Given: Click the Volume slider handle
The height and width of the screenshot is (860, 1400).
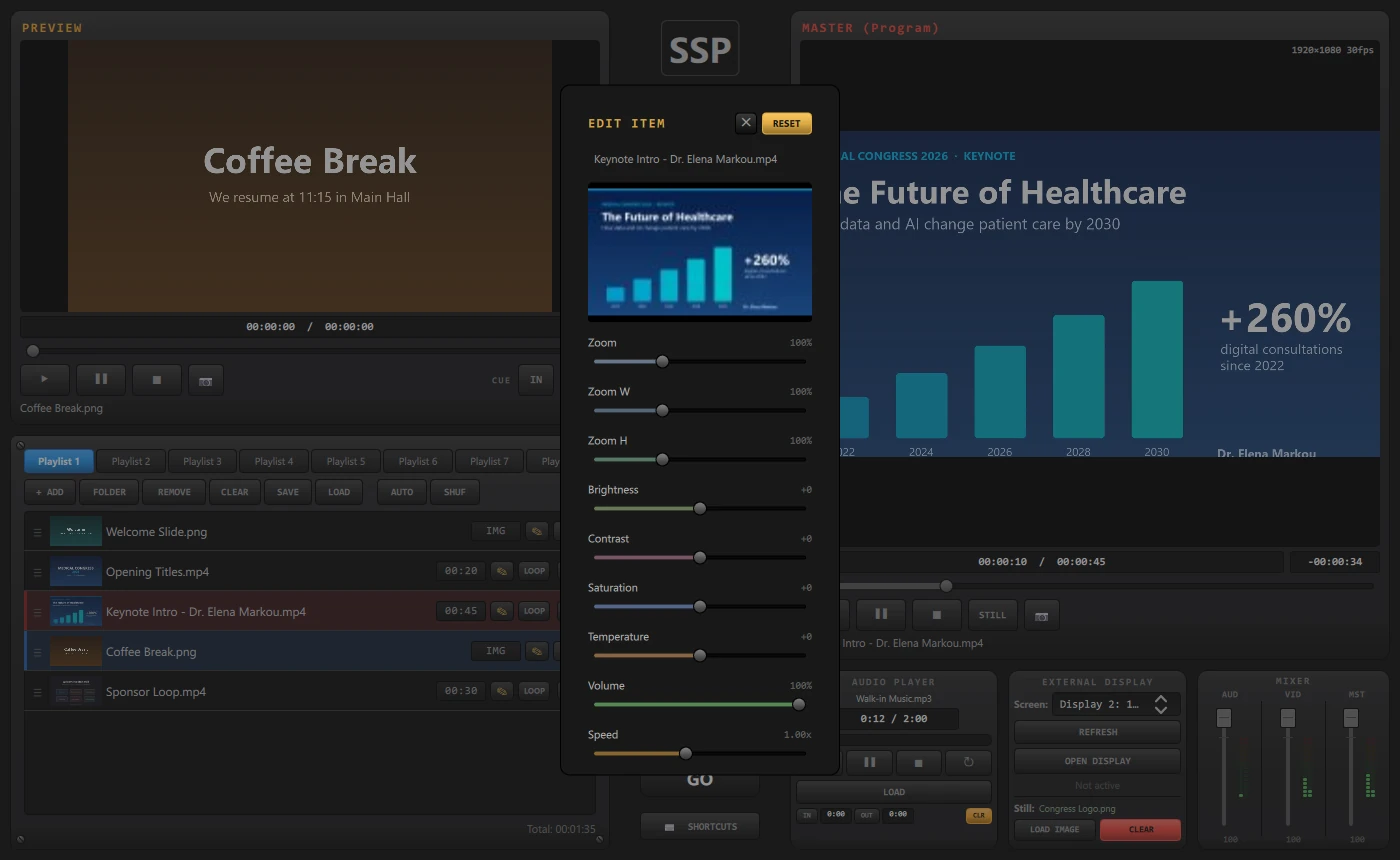Looking at the screenshot, I should 799,704.
